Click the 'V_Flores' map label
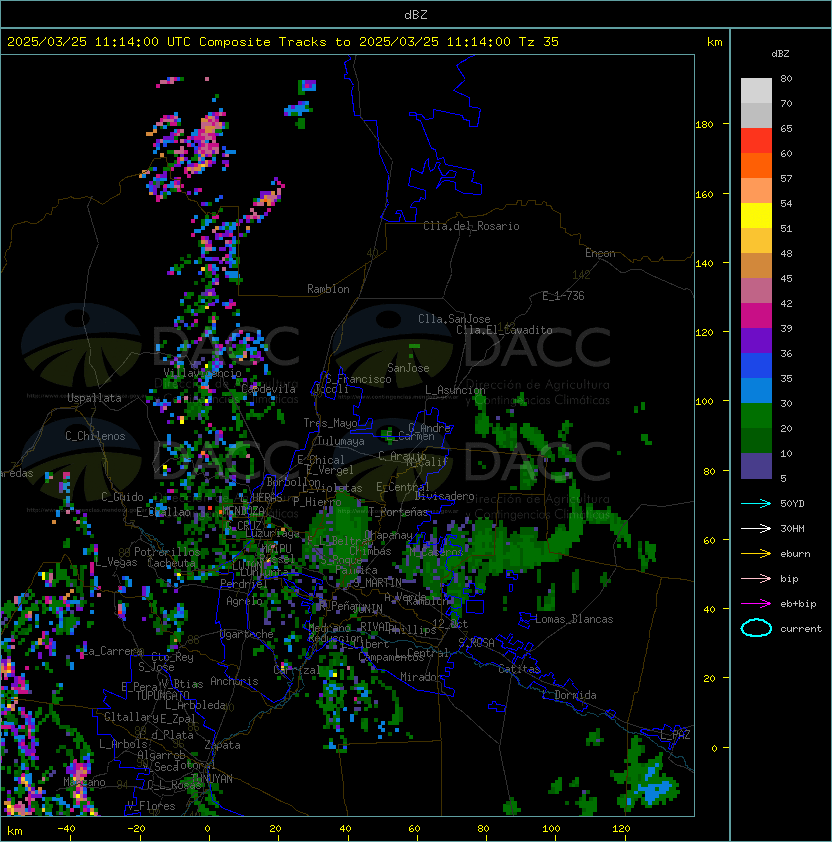The width and height of the screenshot is (832, 842). pyautogui.click(x=151, y=806)
